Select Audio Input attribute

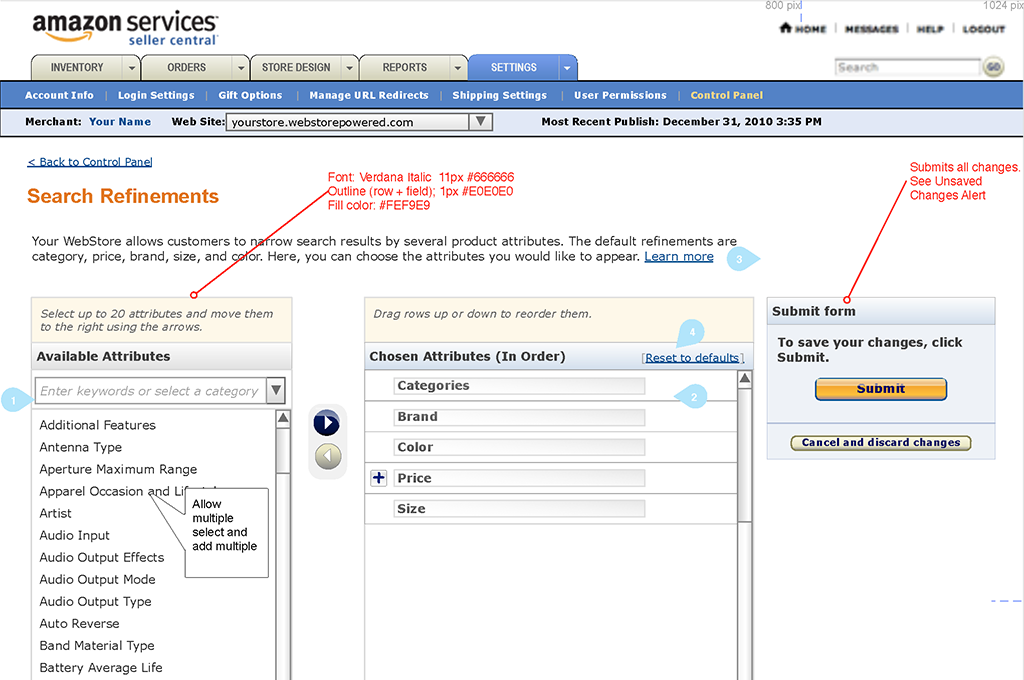pyautogui.click(x=74, y=536)
